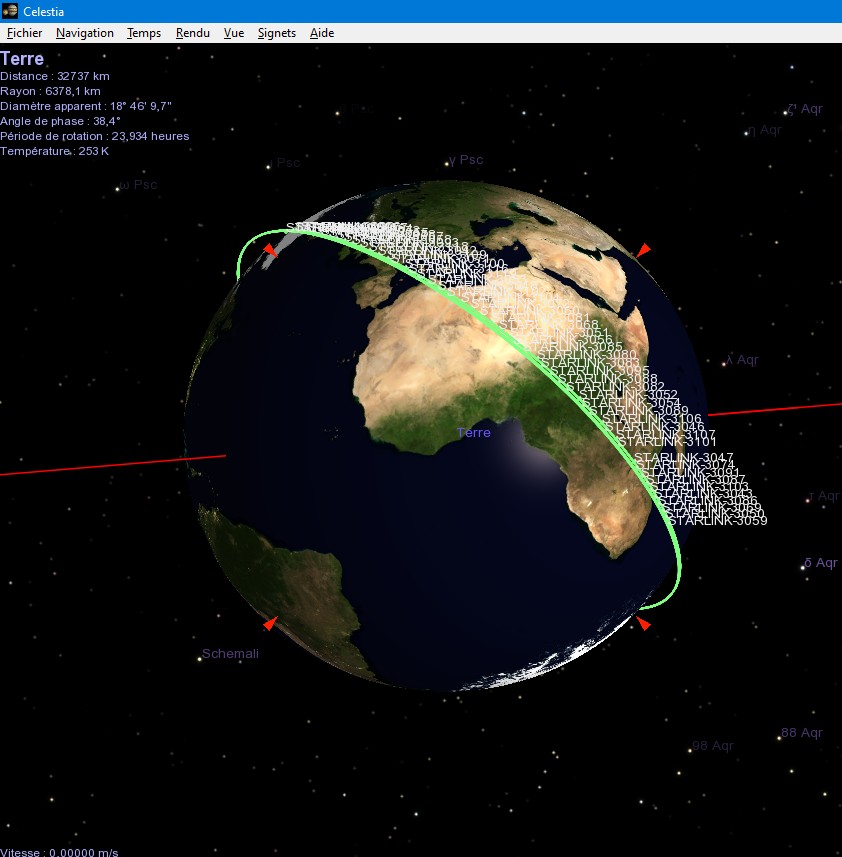This screenshot has height=857, width=842.
Task: Open the Fichier menu
Action: pyautogui.click(x=24, y=33)
